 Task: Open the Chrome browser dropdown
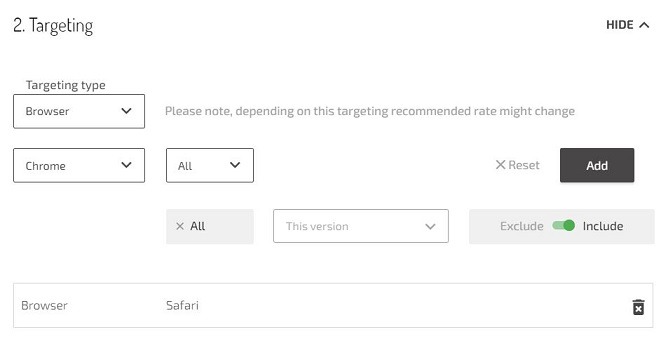pyautogui.click(x=79, y=165)
